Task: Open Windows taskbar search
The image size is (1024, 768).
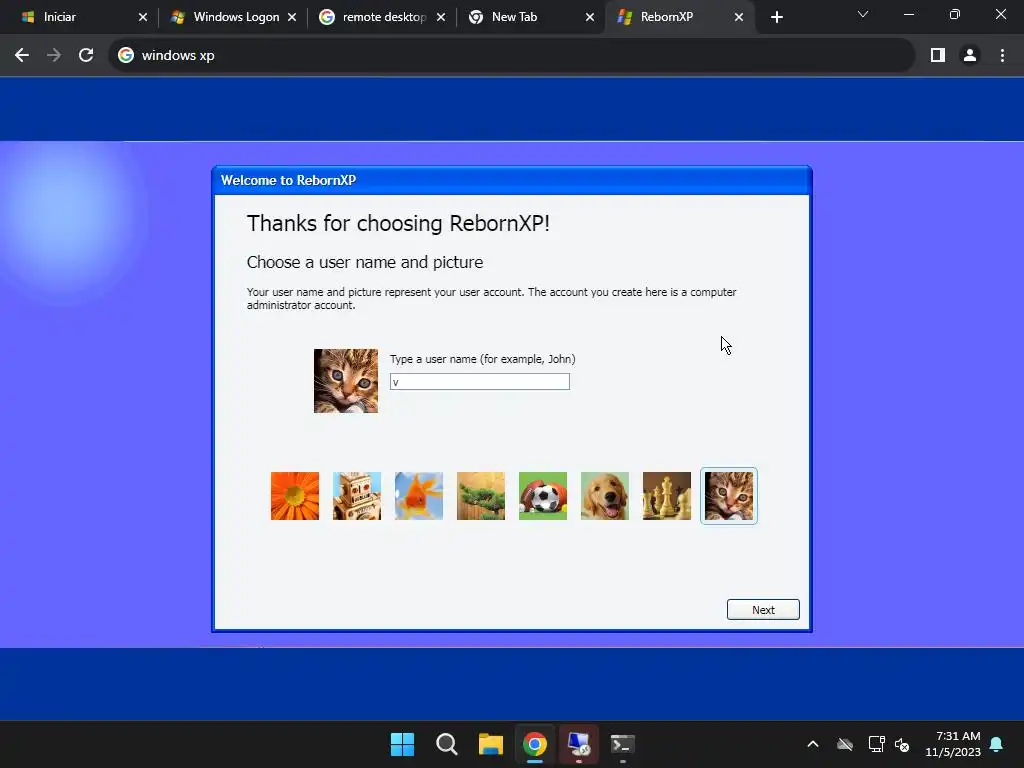Action: point(447,744)
